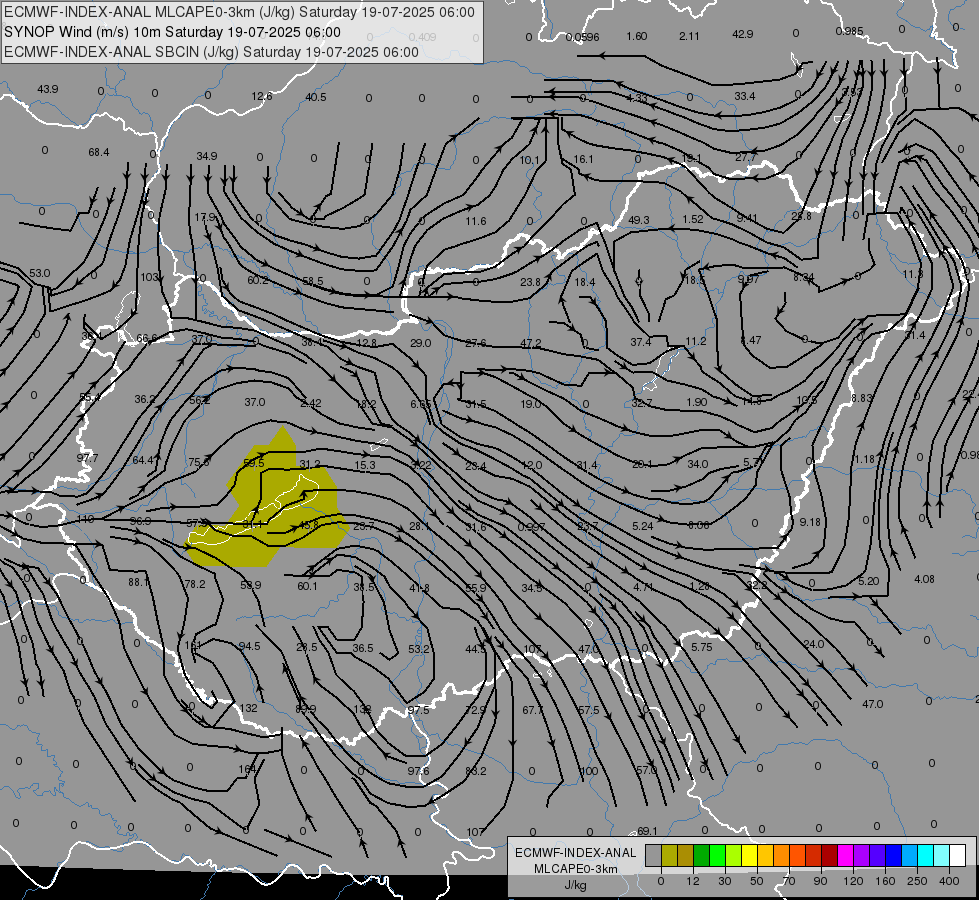Screen dimensions: 979x900
Task: Click the grid value '94.5'
Action: tap(250, 646)
